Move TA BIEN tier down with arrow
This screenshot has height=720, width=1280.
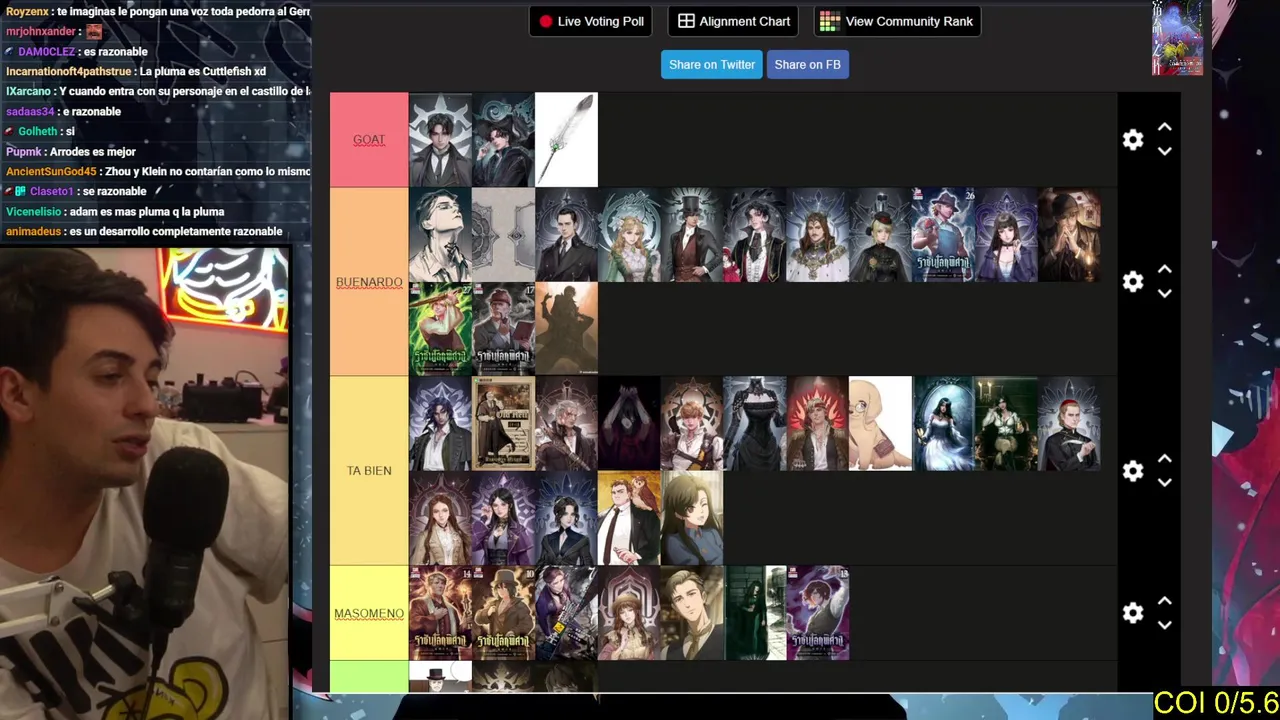click(1165, 483)
